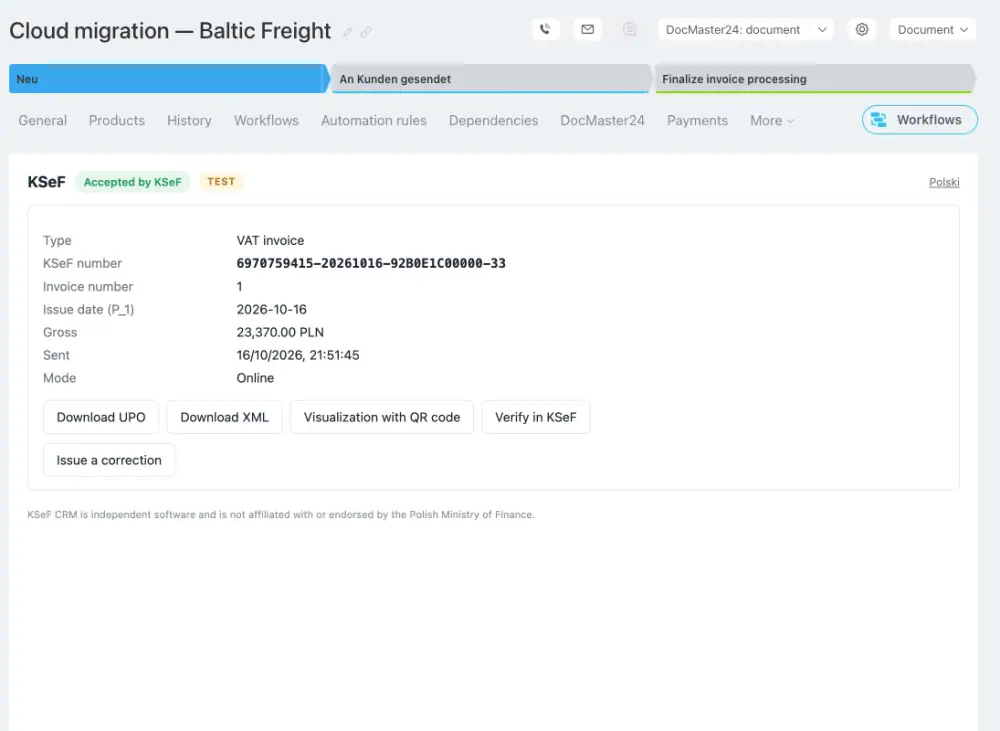Viewport: 1000px width, 731px height.
Task: Click the rounded Workflows button
Action: click(x=919, y=120)
